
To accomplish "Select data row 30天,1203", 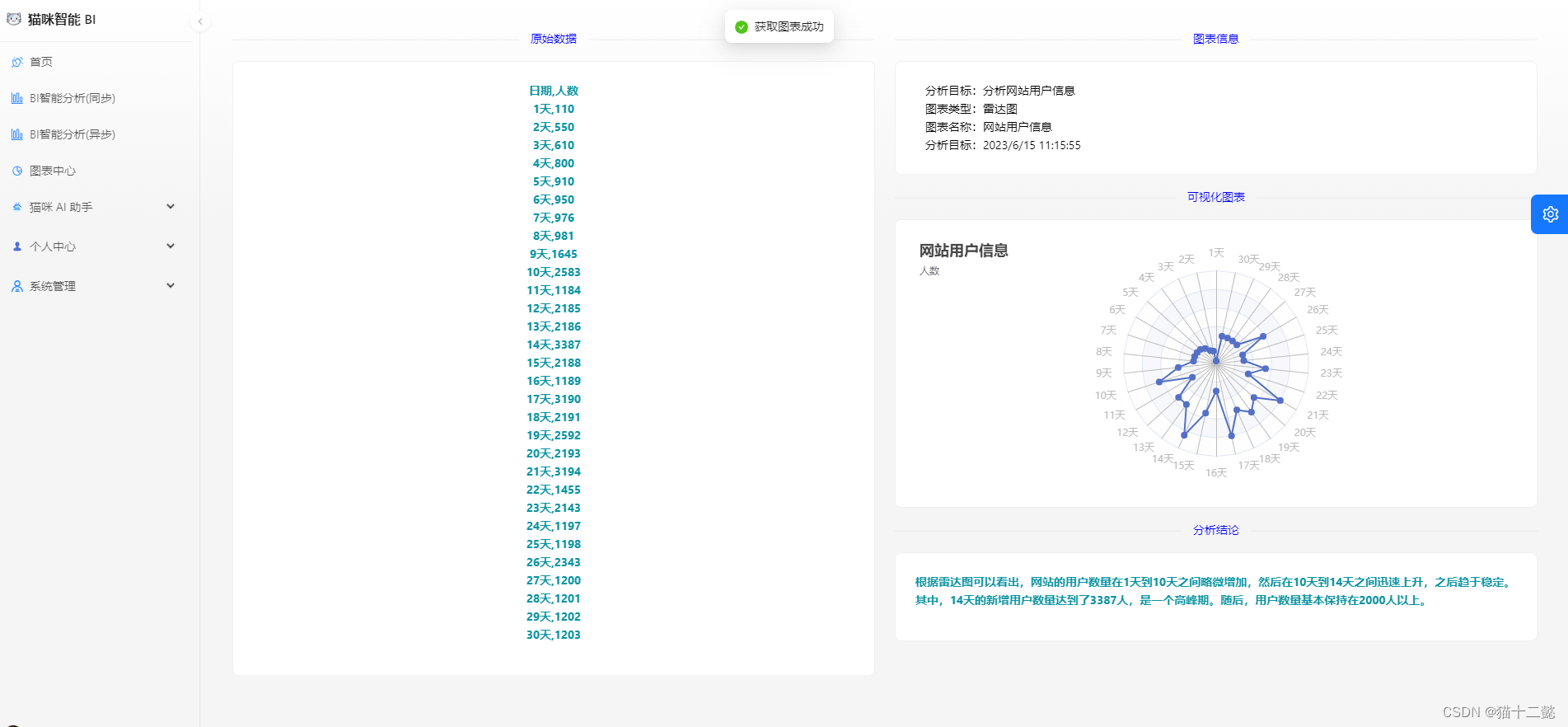I will 554,635.
